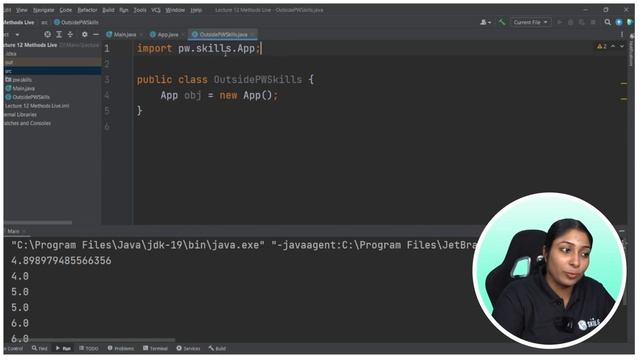Click the Run with Coverage icon

coord(582,22)
